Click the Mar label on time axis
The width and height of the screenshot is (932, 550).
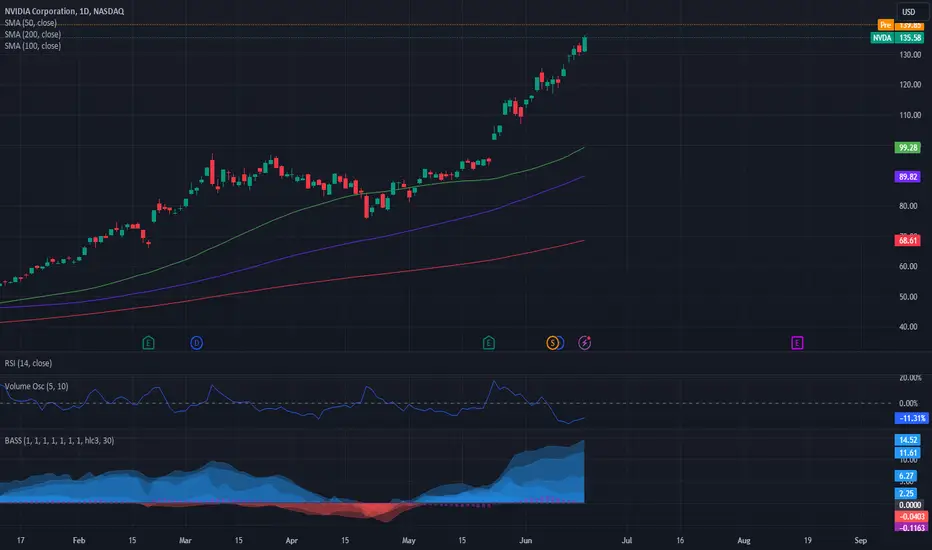click(x=185, y=541)
